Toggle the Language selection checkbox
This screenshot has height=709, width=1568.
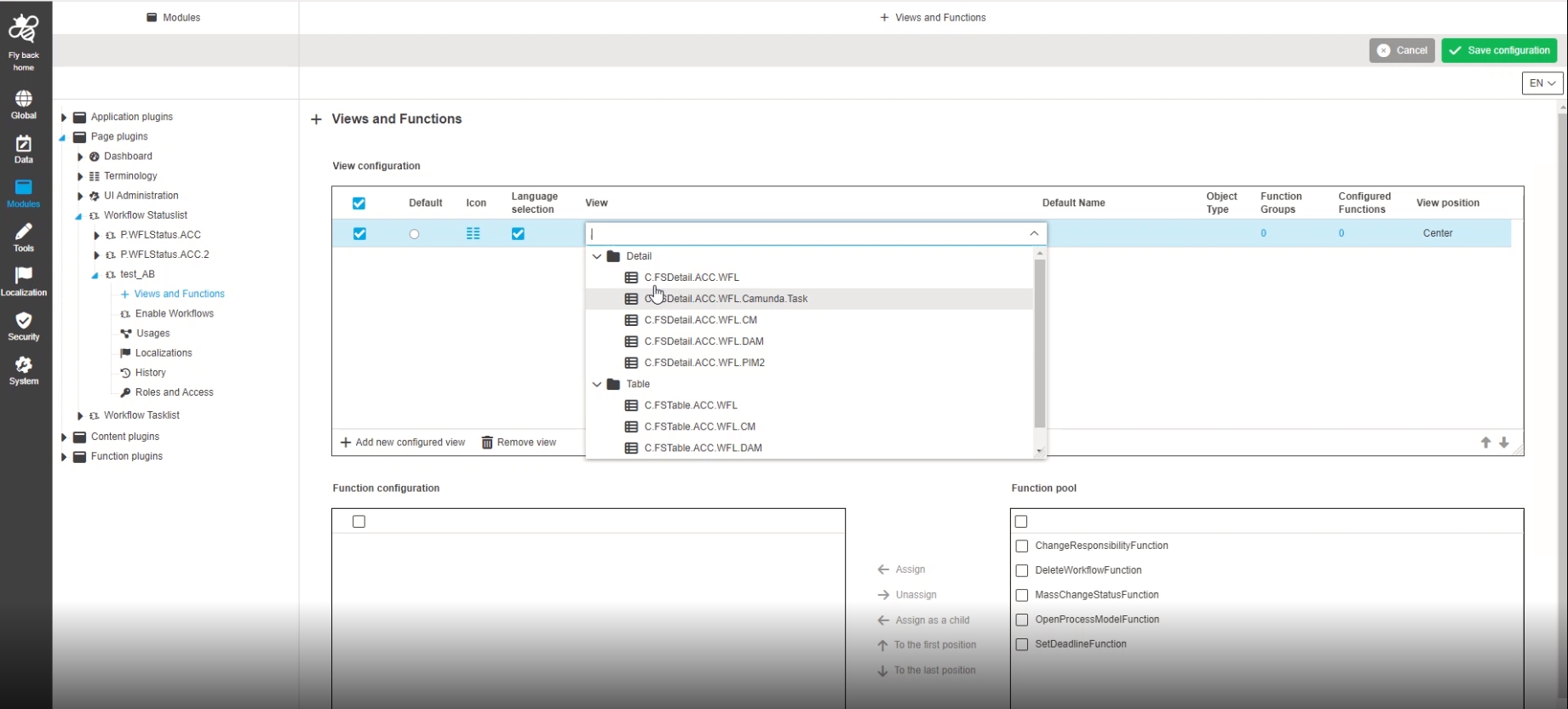518,234
